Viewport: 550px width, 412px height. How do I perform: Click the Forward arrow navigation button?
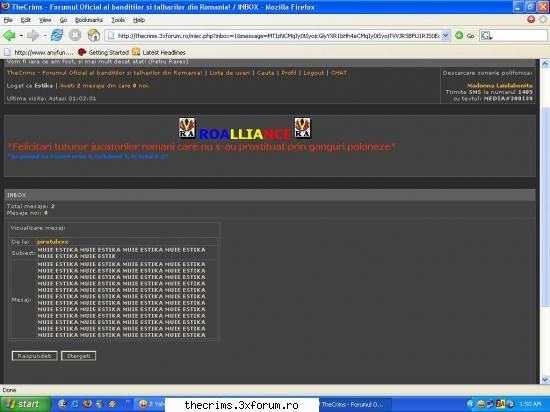pos(33,35)
